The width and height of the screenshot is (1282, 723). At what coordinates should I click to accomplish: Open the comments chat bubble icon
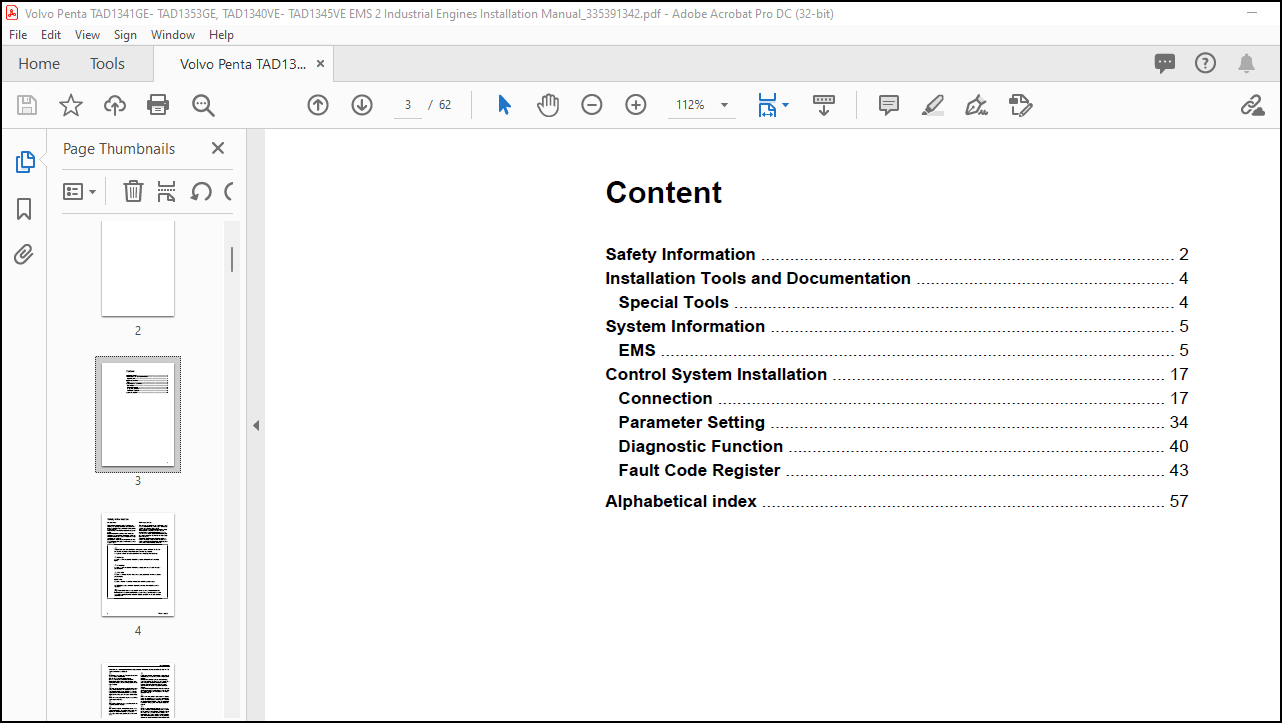coord(1165,63)
